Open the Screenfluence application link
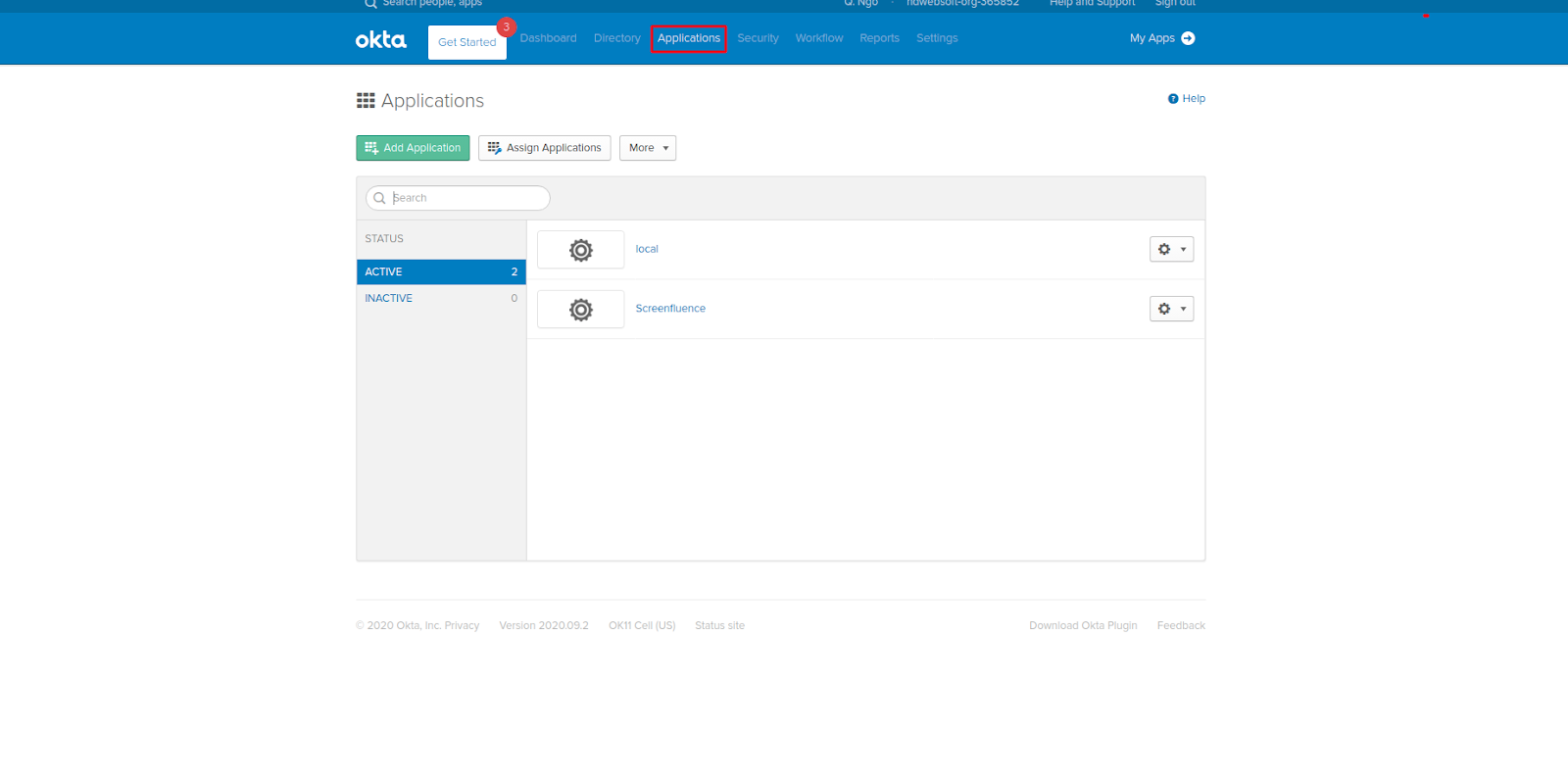 click(x=670, y=309)
